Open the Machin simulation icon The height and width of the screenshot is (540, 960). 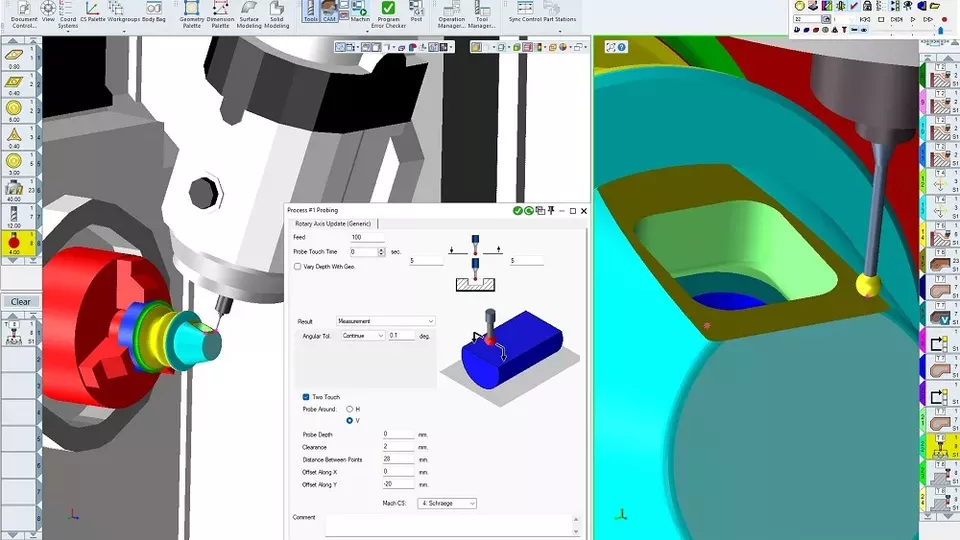click(x=360, y=12)
